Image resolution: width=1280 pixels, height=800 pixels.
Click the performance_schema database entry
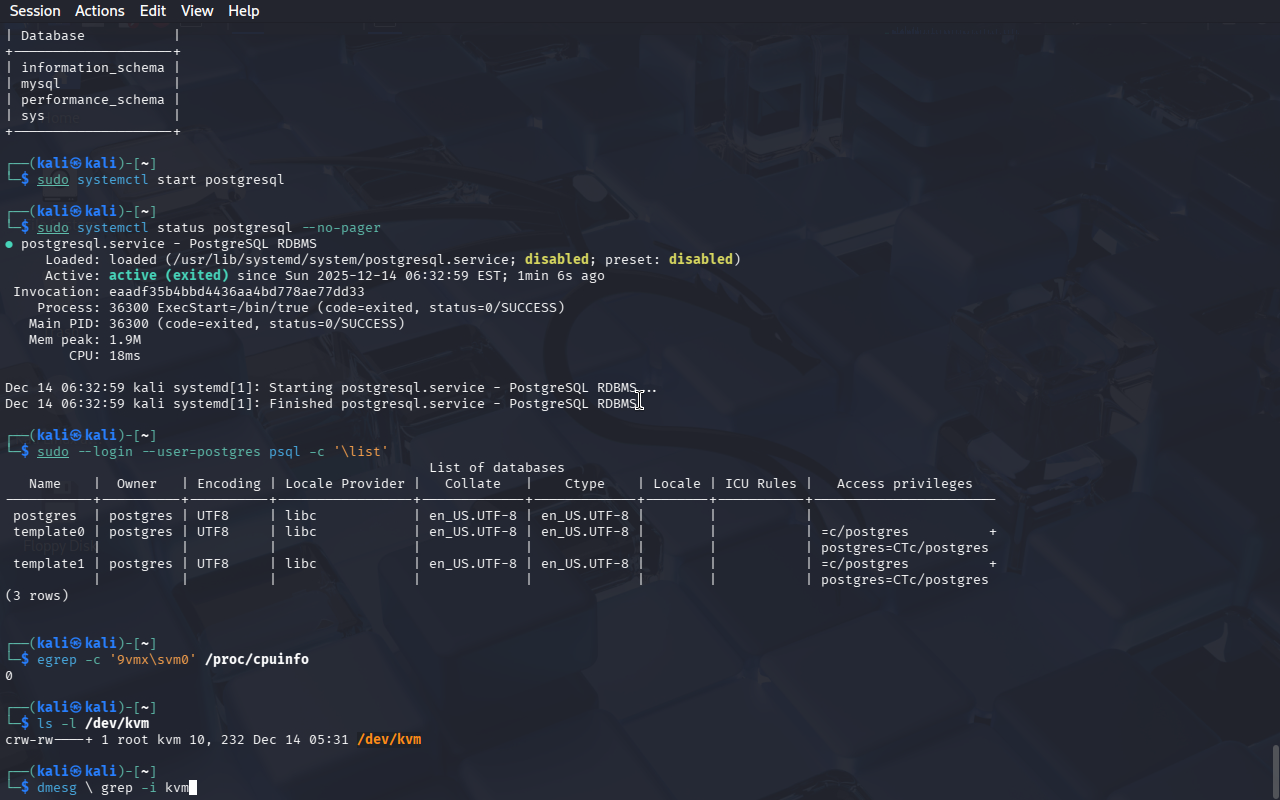click(93, 100)
